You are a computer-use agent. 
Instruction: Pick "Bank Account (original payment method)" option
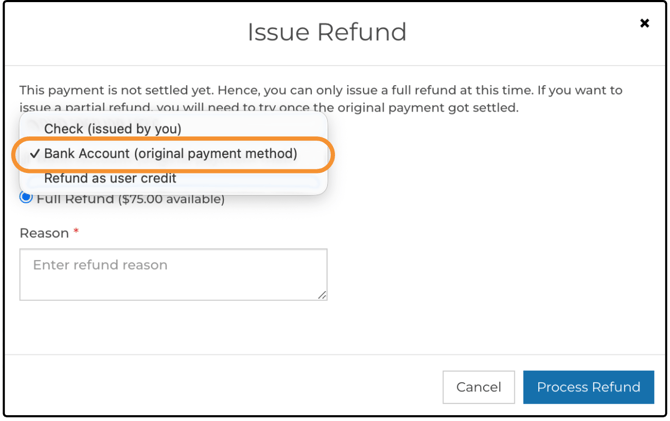pyautogui.click(x=170, y=154)
